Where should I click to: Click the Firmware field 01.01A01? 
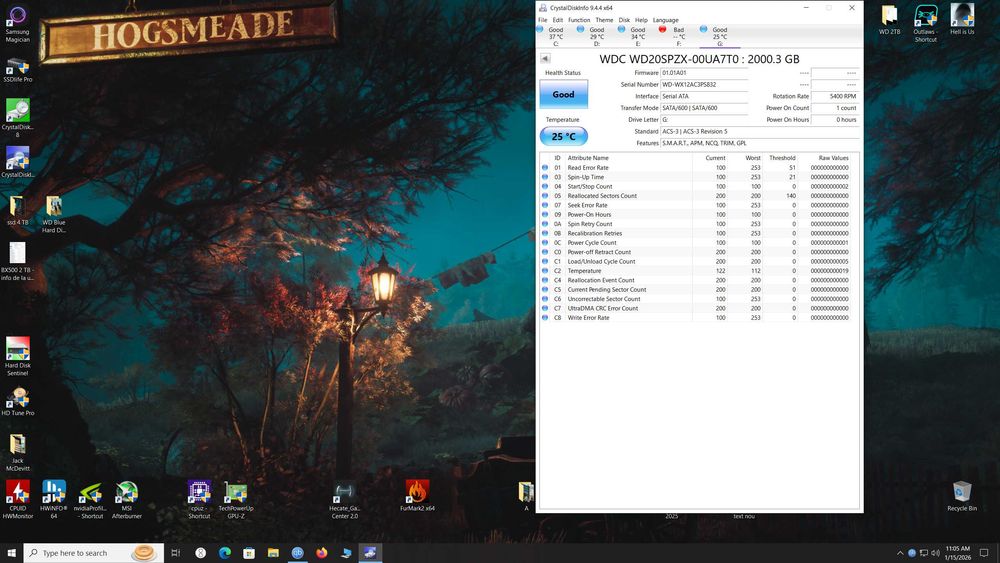[704, 73]
